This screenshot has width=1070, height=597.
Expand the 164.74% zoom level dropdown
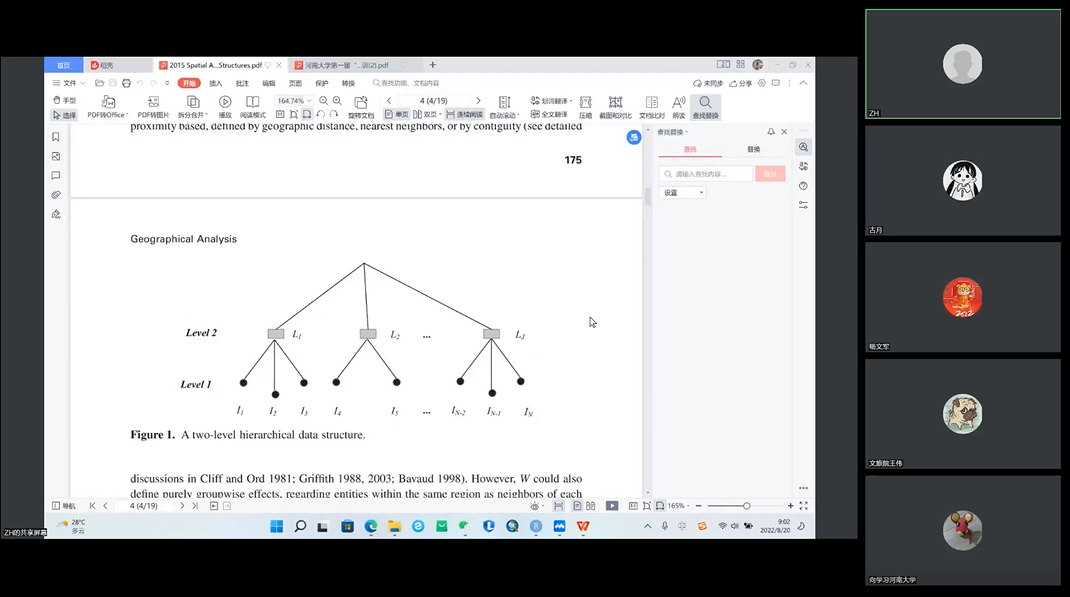point(309,101)
